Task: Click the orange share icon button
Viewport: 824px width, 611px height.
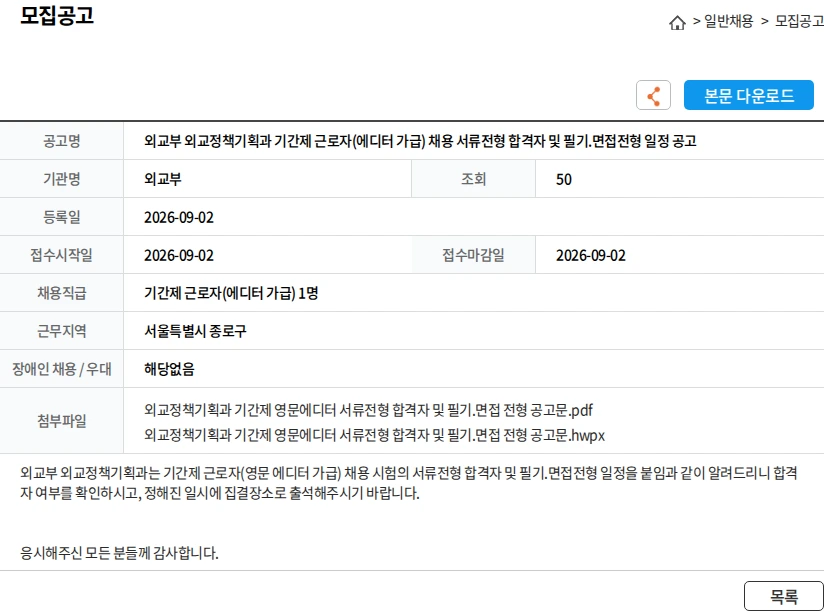Action: 653,95
